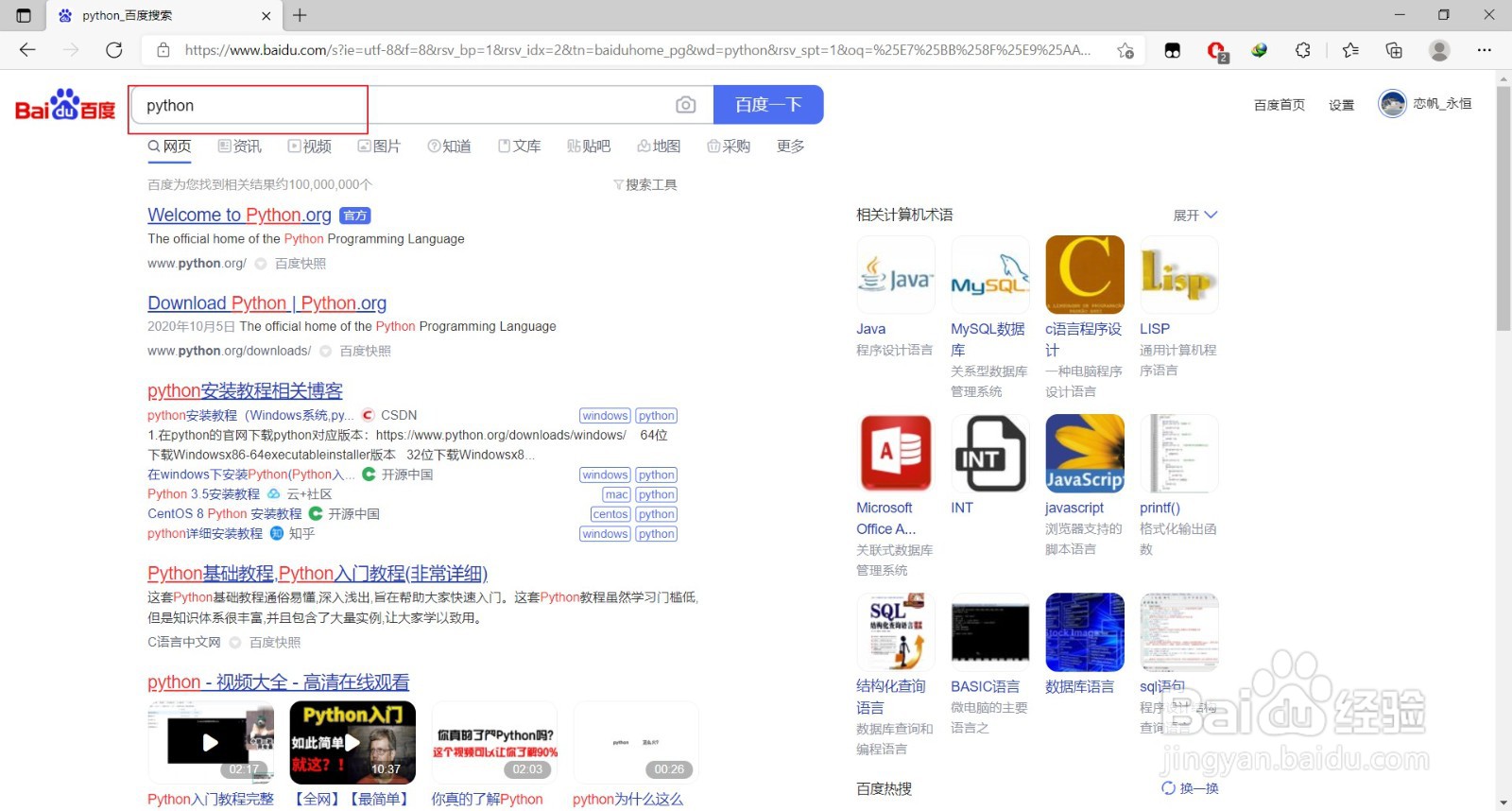Click the browser back arrow
The width and height of the screenshot is (1512, 811).
27,50
